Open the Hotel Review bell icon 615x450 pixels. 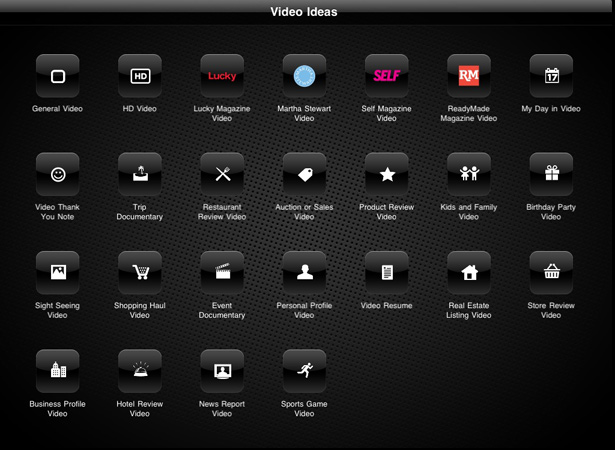click(x=140, y=371)
